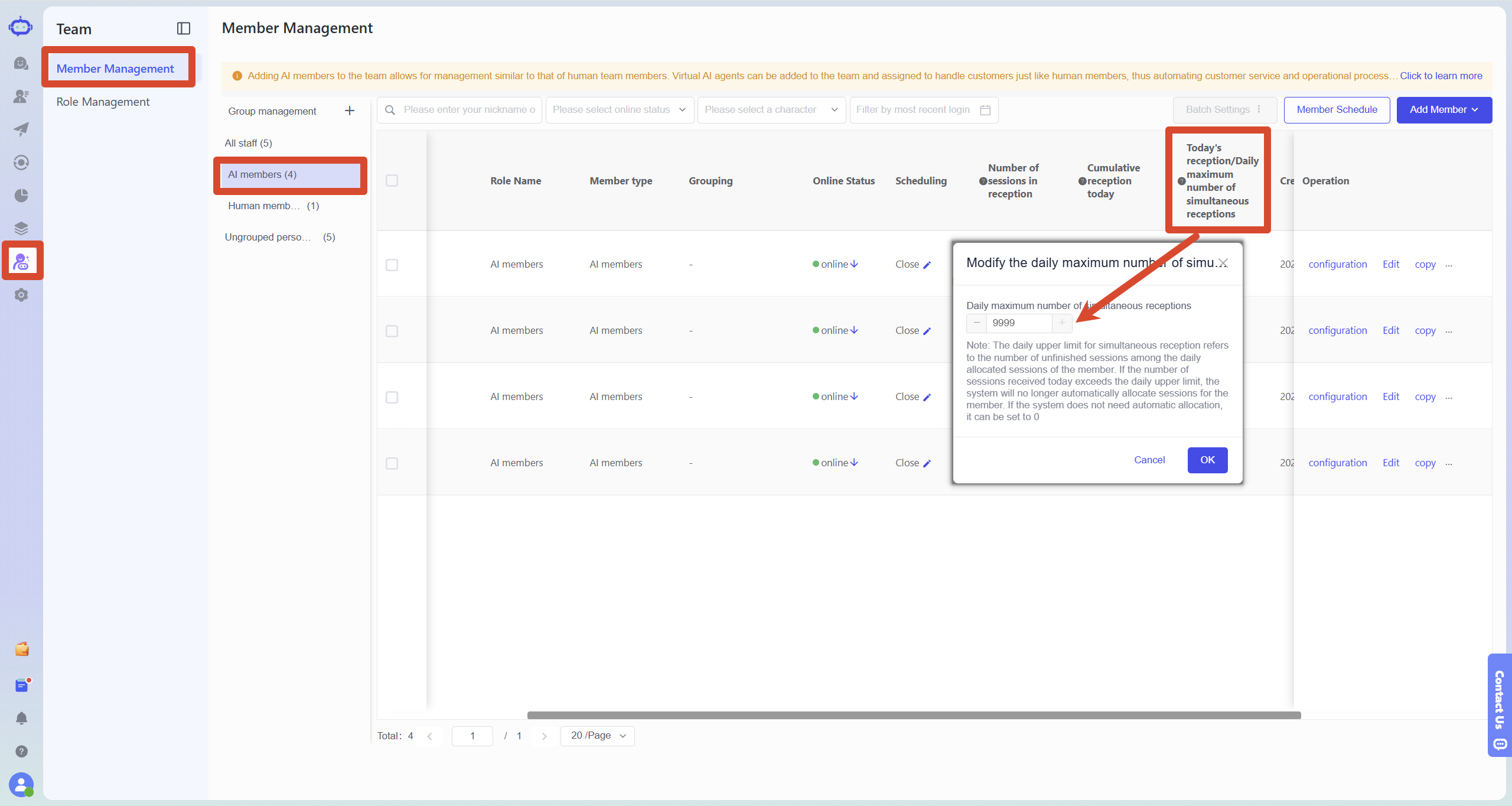Follow the Click to learn more link
Image resolution: width=1512 pixels, height=806 pixels.
pos(1441,76)
